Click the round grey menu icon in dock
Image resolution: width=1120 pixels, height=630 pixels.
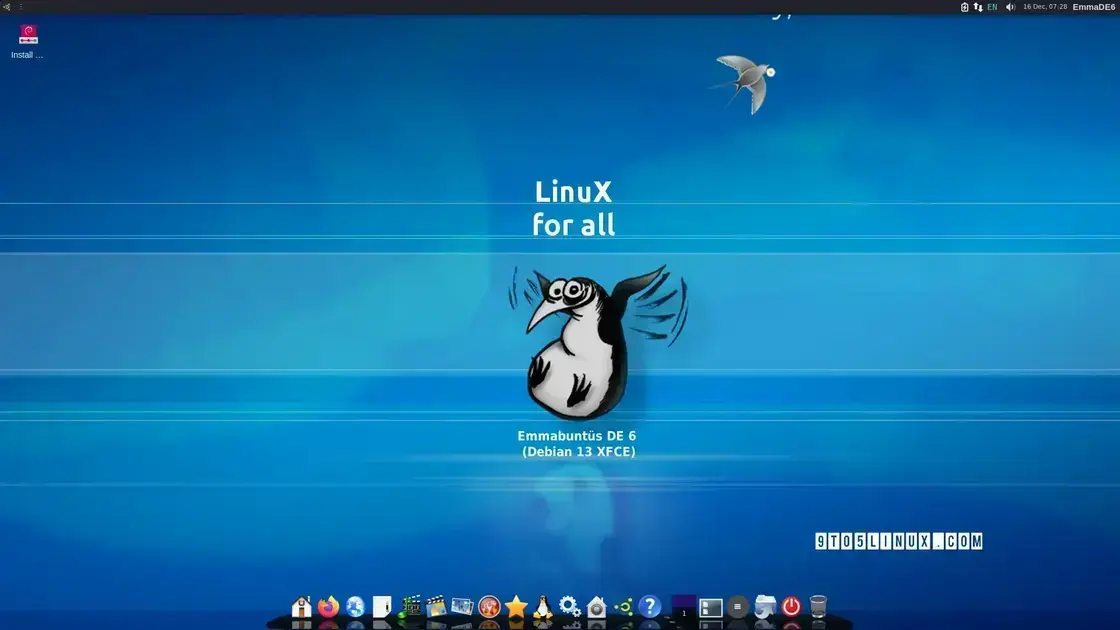tap(738, 606)
